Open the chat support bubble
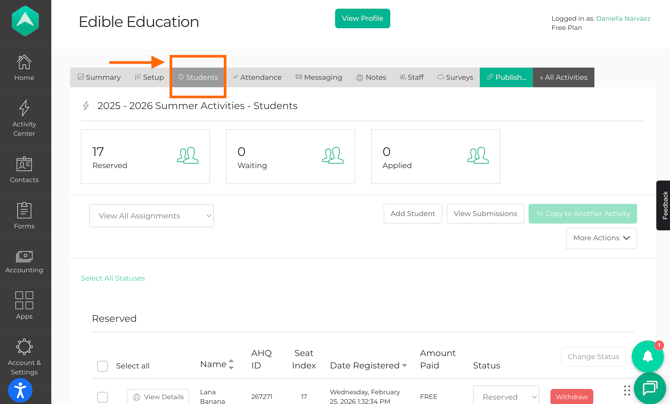 click(x=649, y=388)
